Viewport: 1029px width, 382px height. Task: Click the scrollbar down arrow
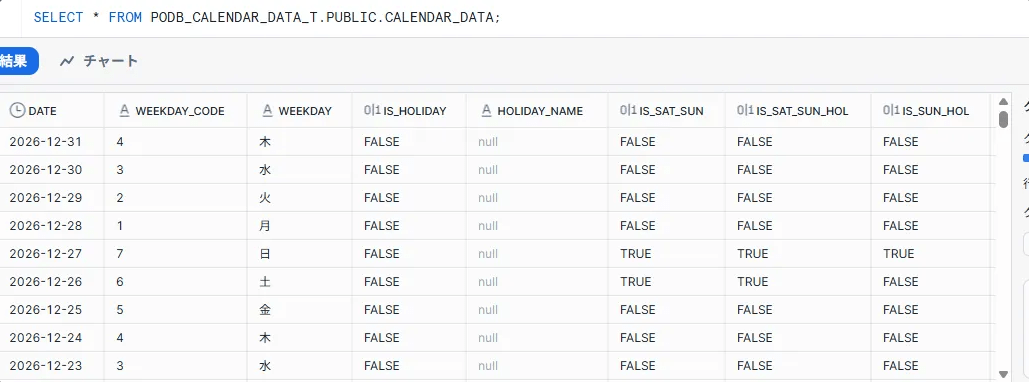[x=1003, y=373]
